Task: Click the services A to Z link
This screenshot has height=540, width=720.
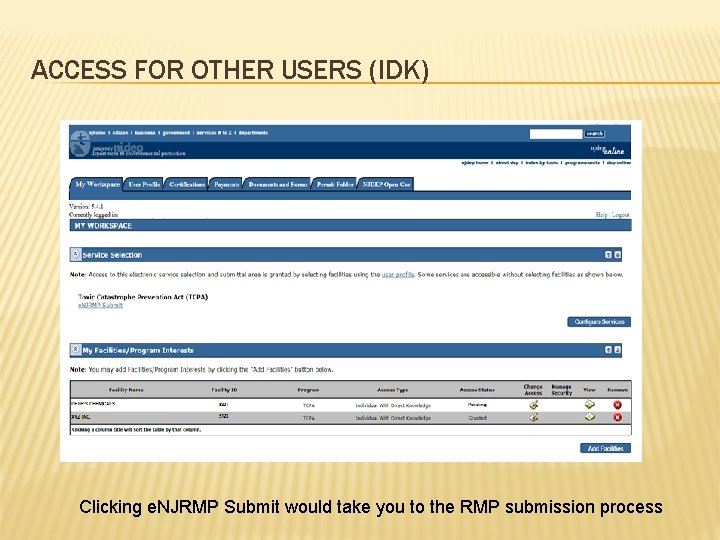Action: point(214,133)
